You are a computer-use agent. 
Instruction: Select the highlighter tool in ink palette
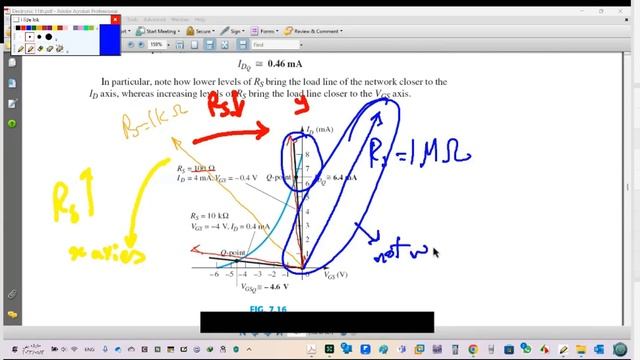(30, 49)
